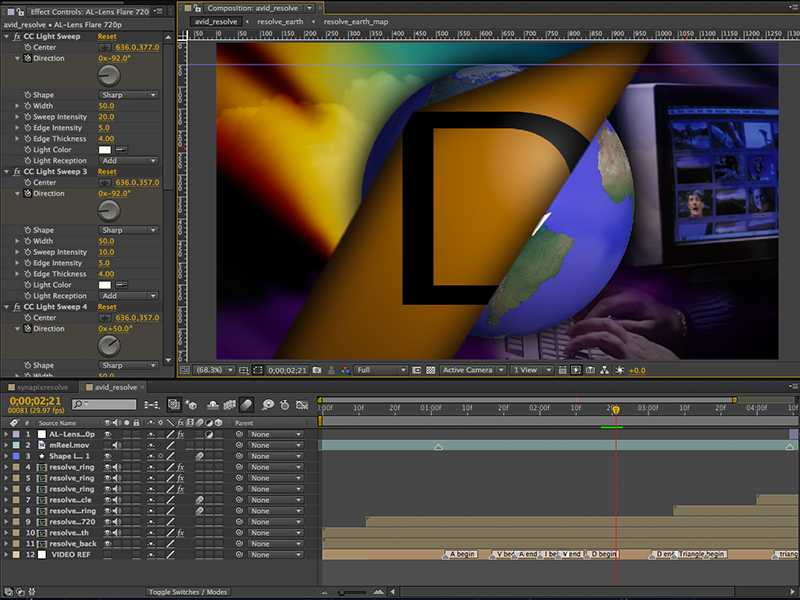Image resolution: width=800 pixels, height=600 pixels.
Task: Click Light Color swatch of CC Light Sweep
Action: 105,149
